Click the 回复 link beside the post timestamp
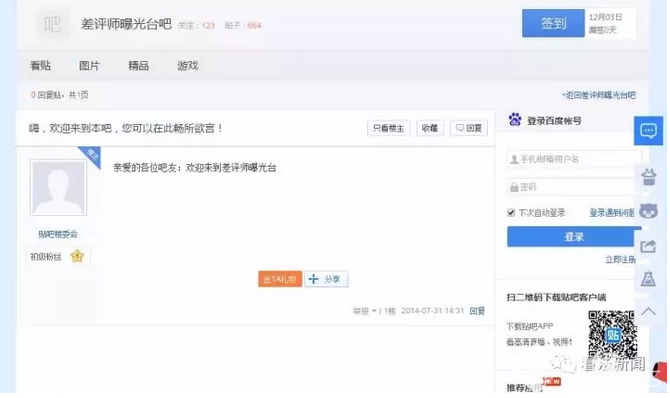This screenshot has width=670, height=398. pyautogui.click(x=477, y=311)
